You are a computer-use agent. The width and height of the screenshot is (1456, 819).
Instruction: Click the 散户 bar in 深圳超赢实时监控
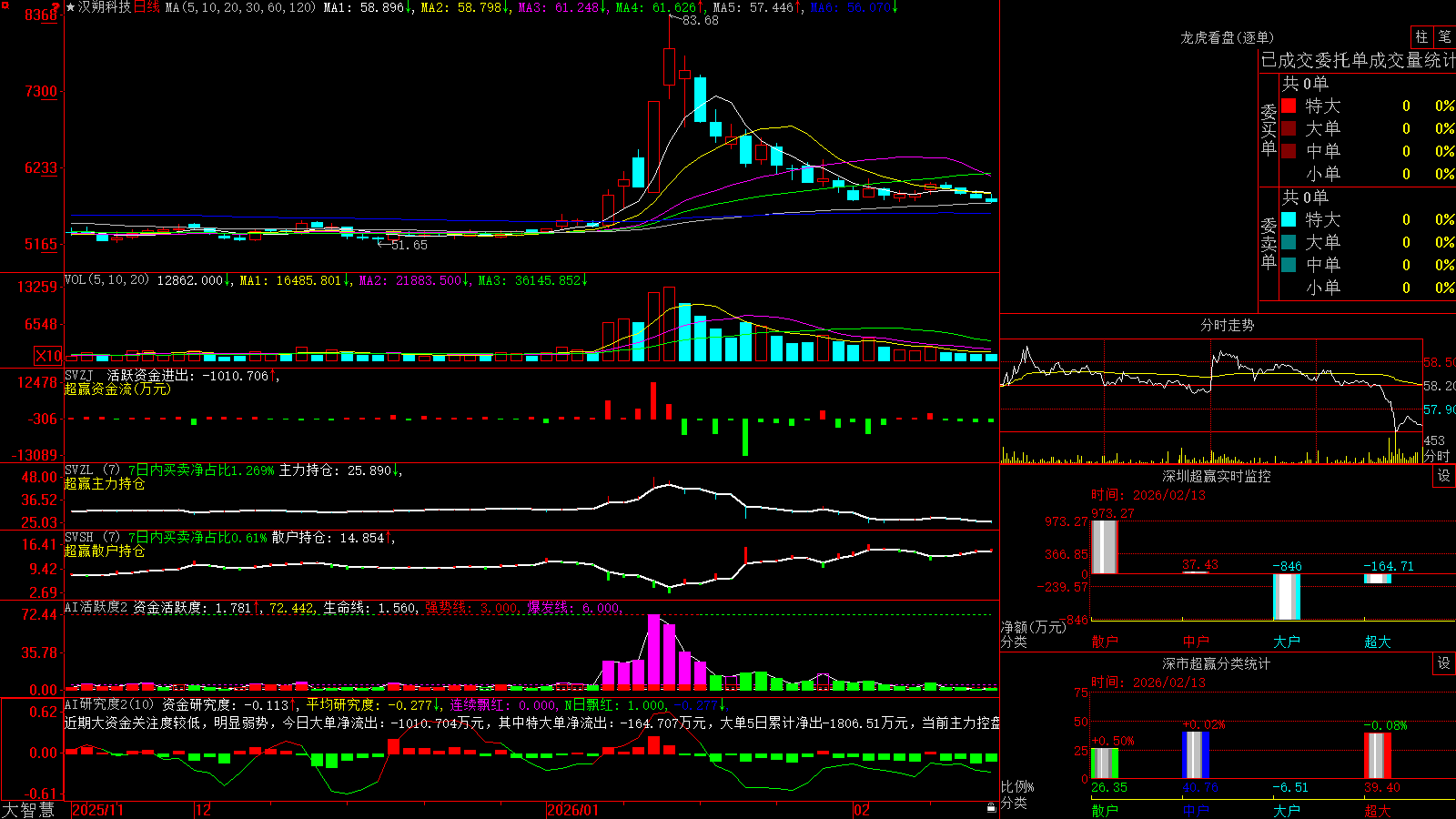pyautogui.click(x=1104, y=547)
